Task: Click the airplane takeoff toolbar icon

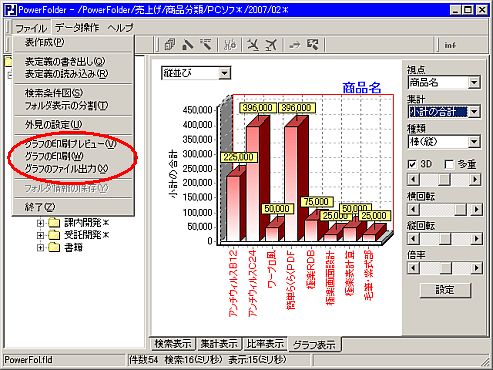Action: (271, 45)
